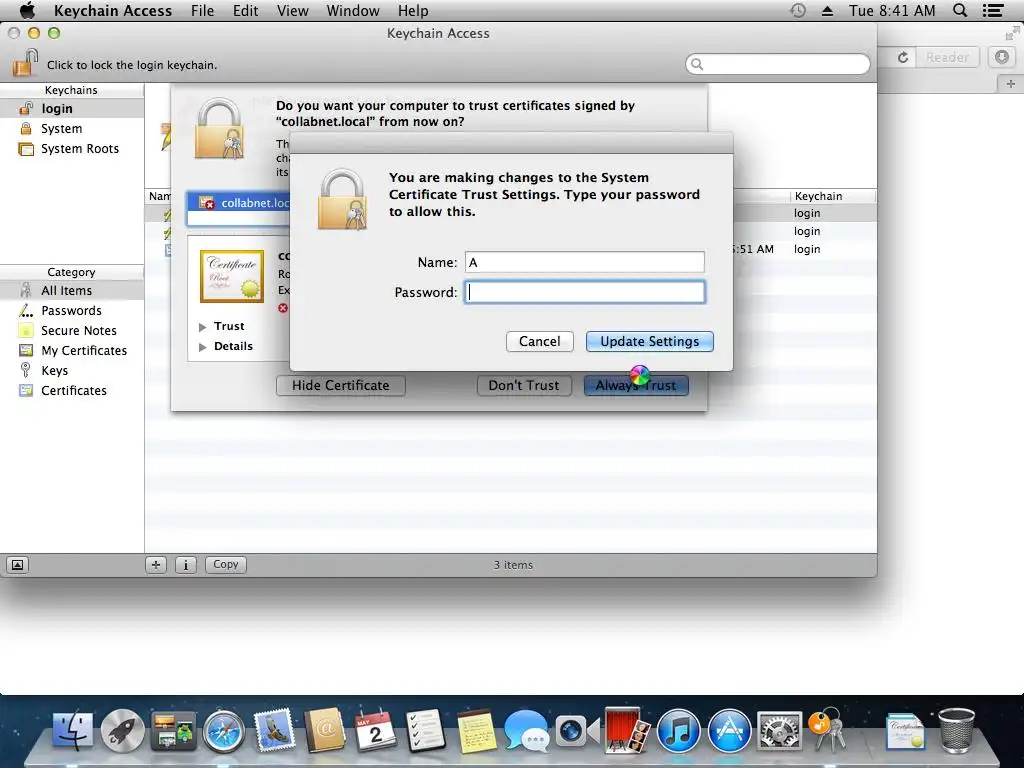Image resolution: width=1024 pixels, height=768 pixels.
Task: Select All Items category
Action: (72, 291)
